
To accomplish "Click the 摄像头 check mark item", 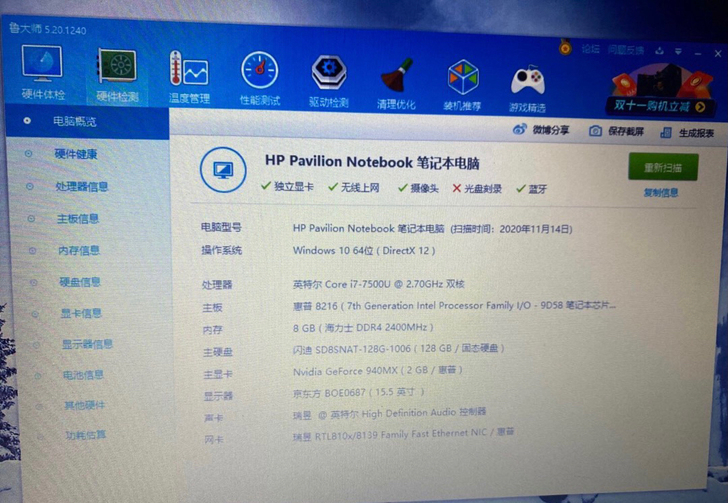I will (418, 188).
